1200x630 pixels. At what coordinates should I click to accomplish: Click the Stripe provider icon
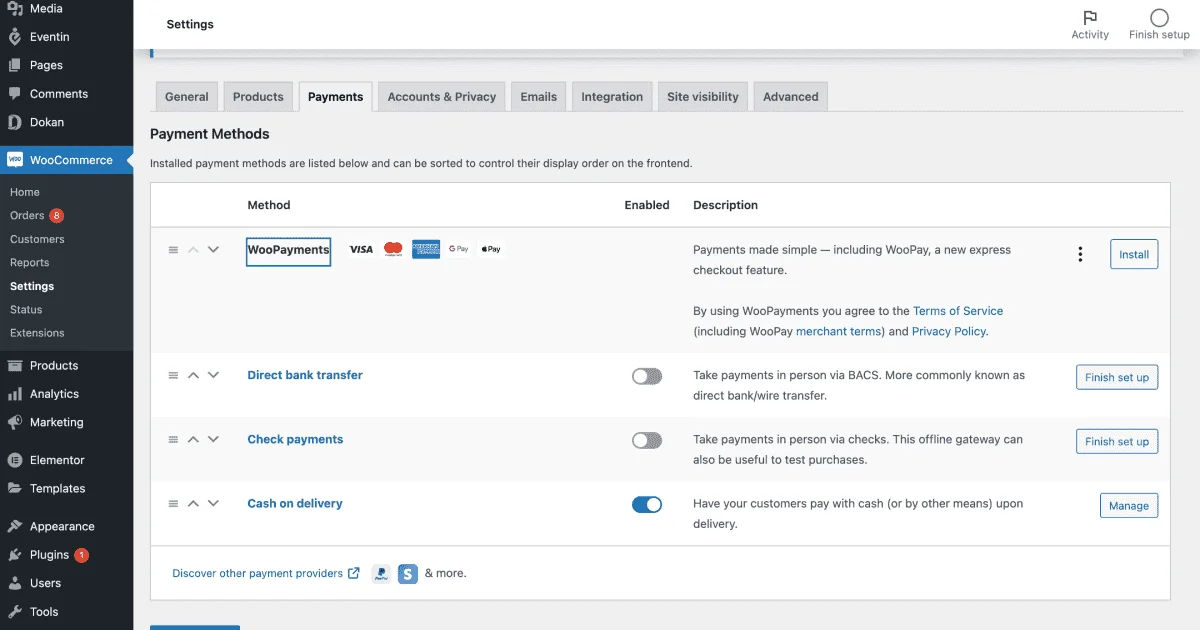[407, 574]
